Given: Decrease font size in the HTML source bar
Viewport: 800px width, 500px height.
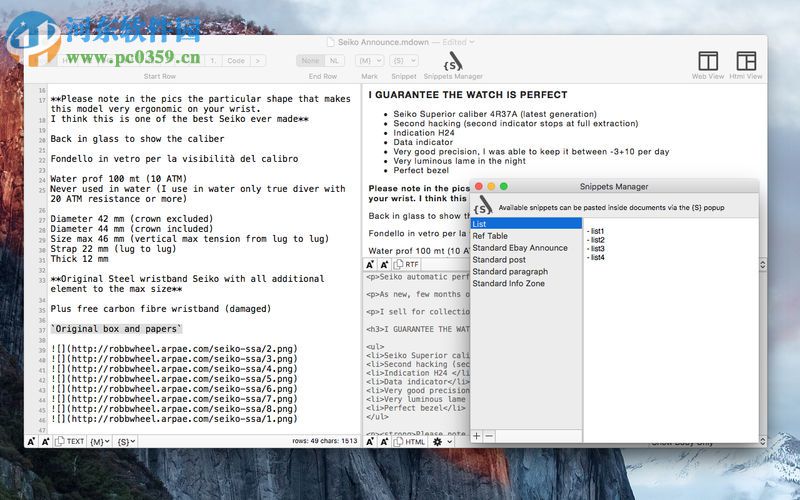Looking at the screenshot, I should [x=370, y=442].
